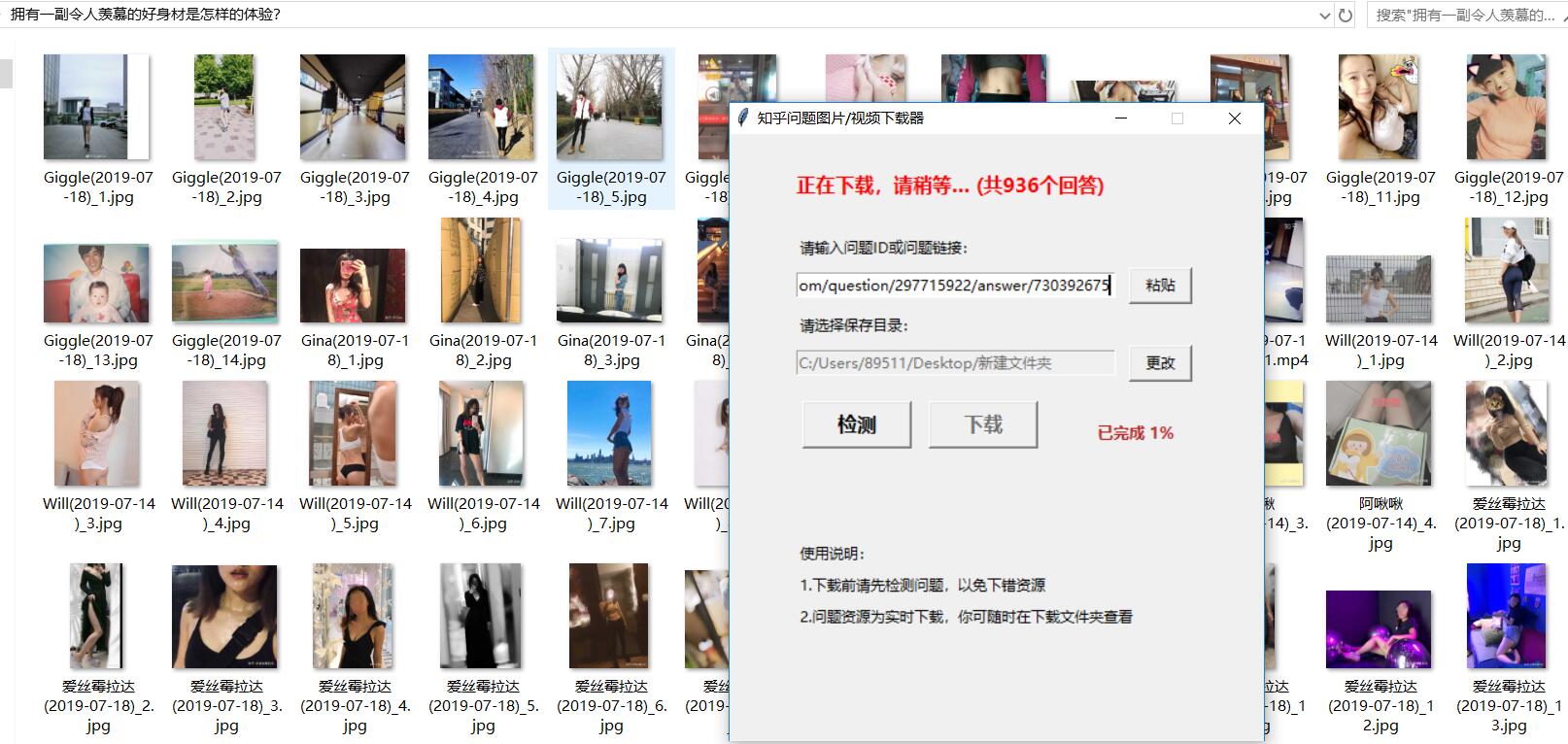This screenshot has width=1568, height=744.
Task: Refresh the Explorer folder view
Action: (x=1346, y=15)
